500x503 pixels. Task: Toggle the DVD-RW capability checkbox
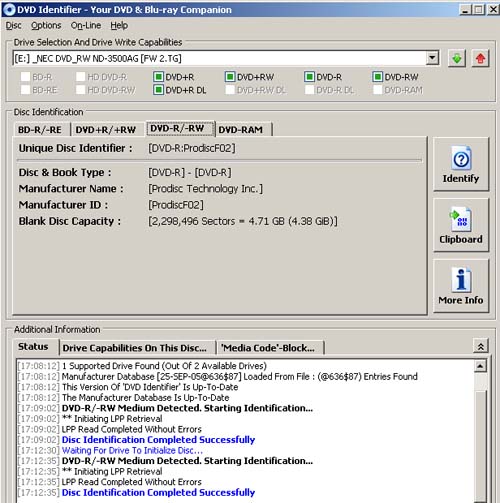[377, 77]
